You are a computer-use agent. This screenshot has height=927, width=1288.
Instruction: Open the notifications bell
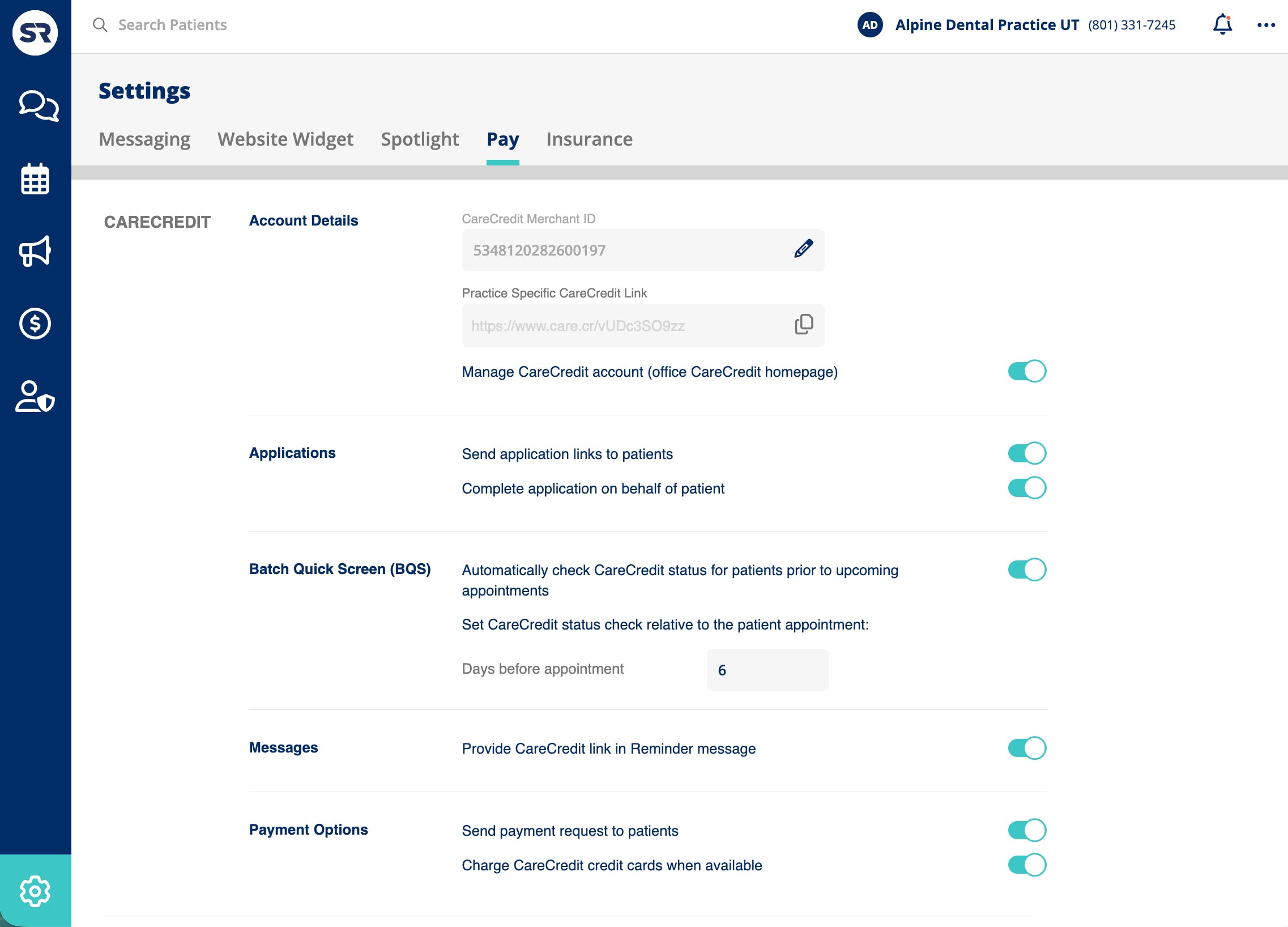(x=1222, y=24)
